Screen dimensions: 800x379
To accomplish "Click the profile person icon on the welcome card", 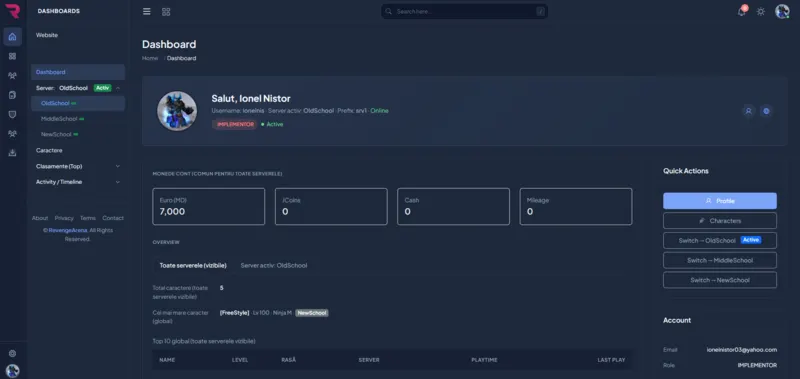I will (x=748, y=111).
